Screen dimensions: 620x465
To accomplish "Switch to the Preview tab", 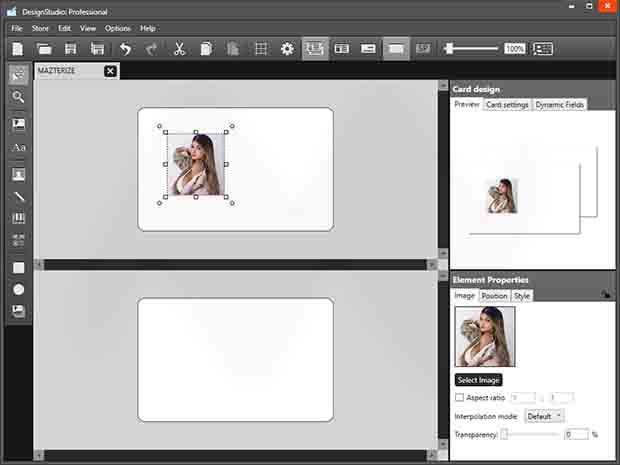I will click(x=467, y=104).
